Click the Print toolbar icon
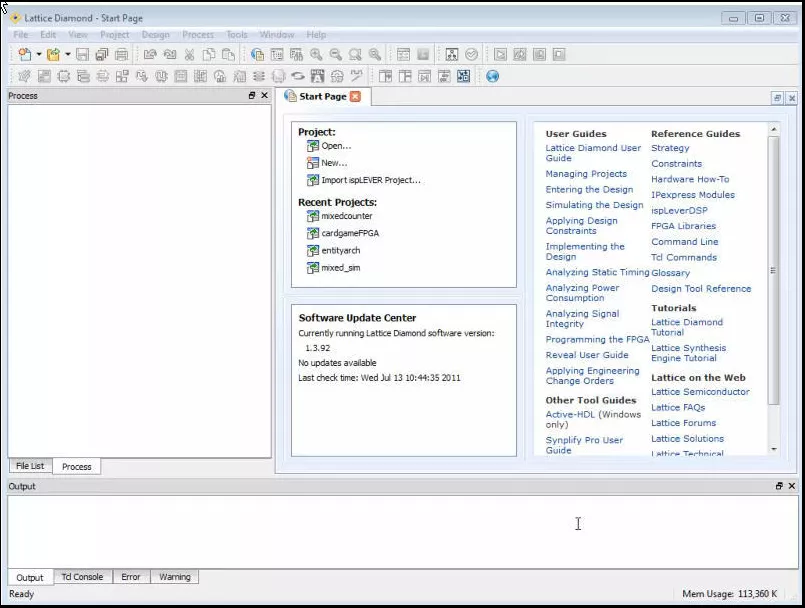805x608 pixels. tap(122, 54)
